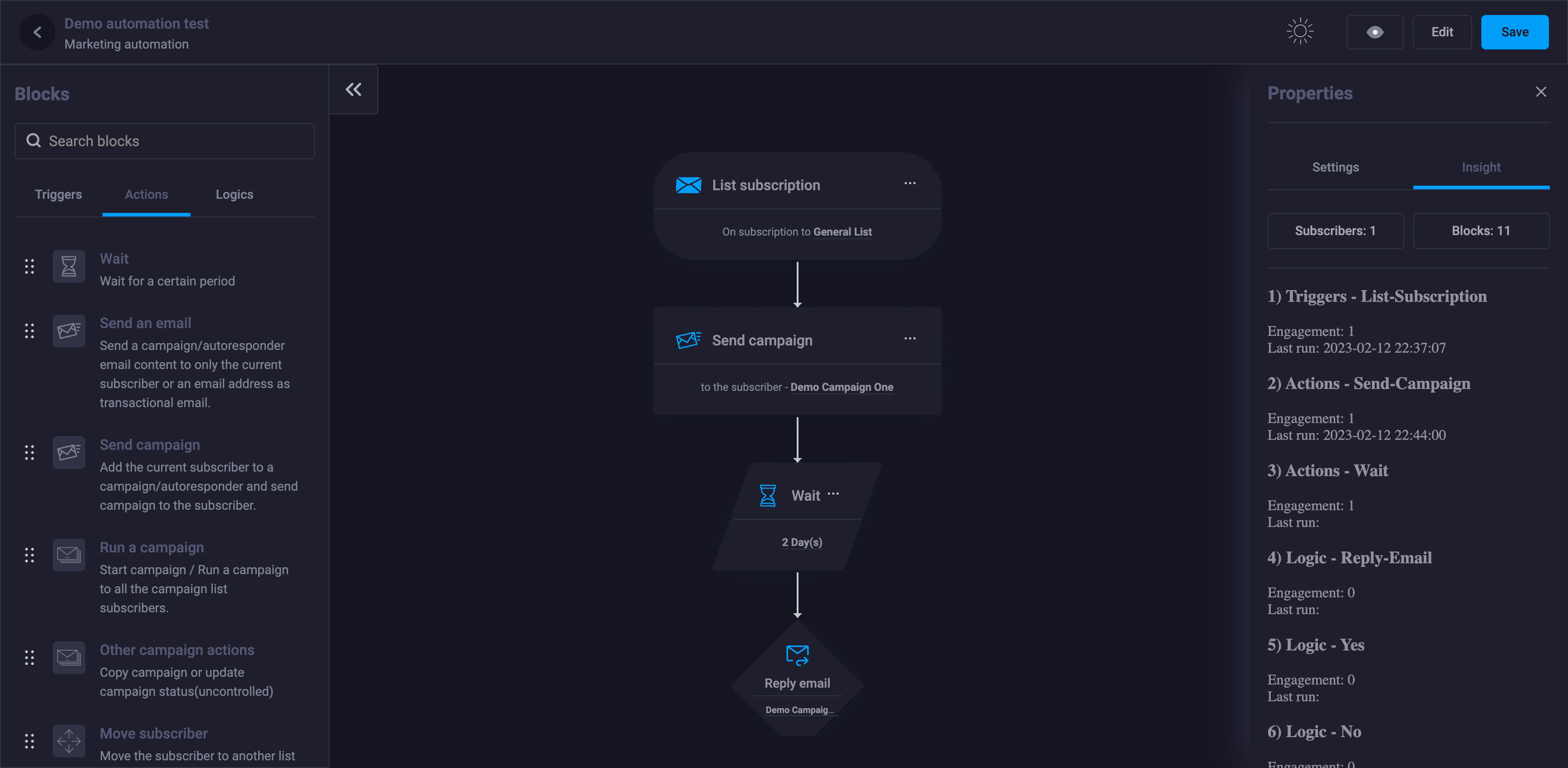Click drag handle beside Other campaign actions
Image resolution: width=1568 pixels, height=768 pixels.
(29, 658)
